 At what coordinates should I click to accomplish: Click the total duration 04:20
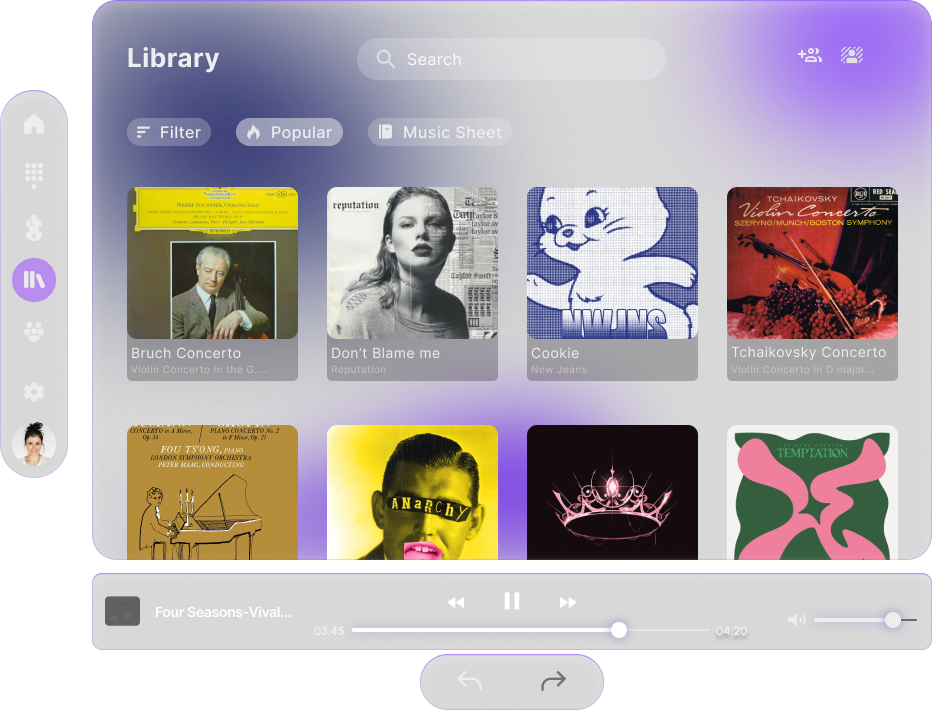click(x=732, y=631)
